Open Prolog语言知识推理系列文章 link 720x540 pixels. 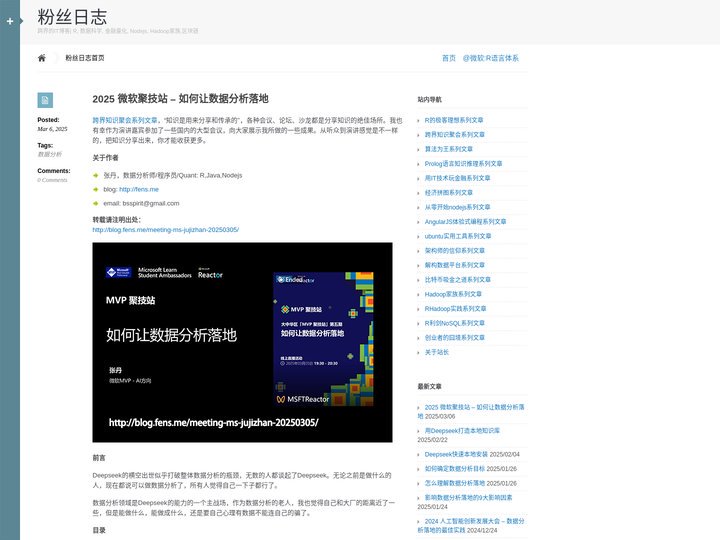[463, 163]
